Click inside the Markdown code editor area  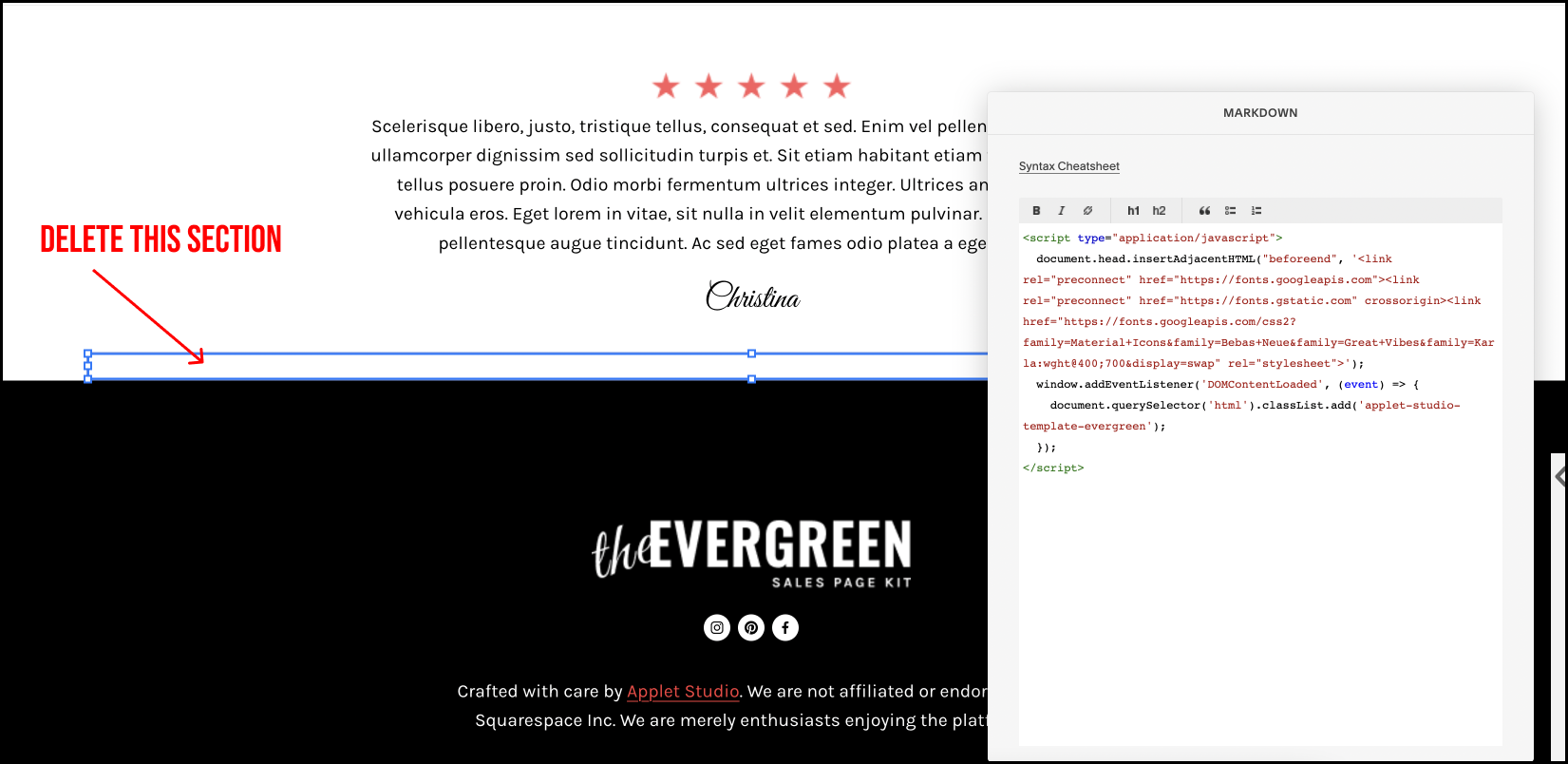(x=1260, y=485)
